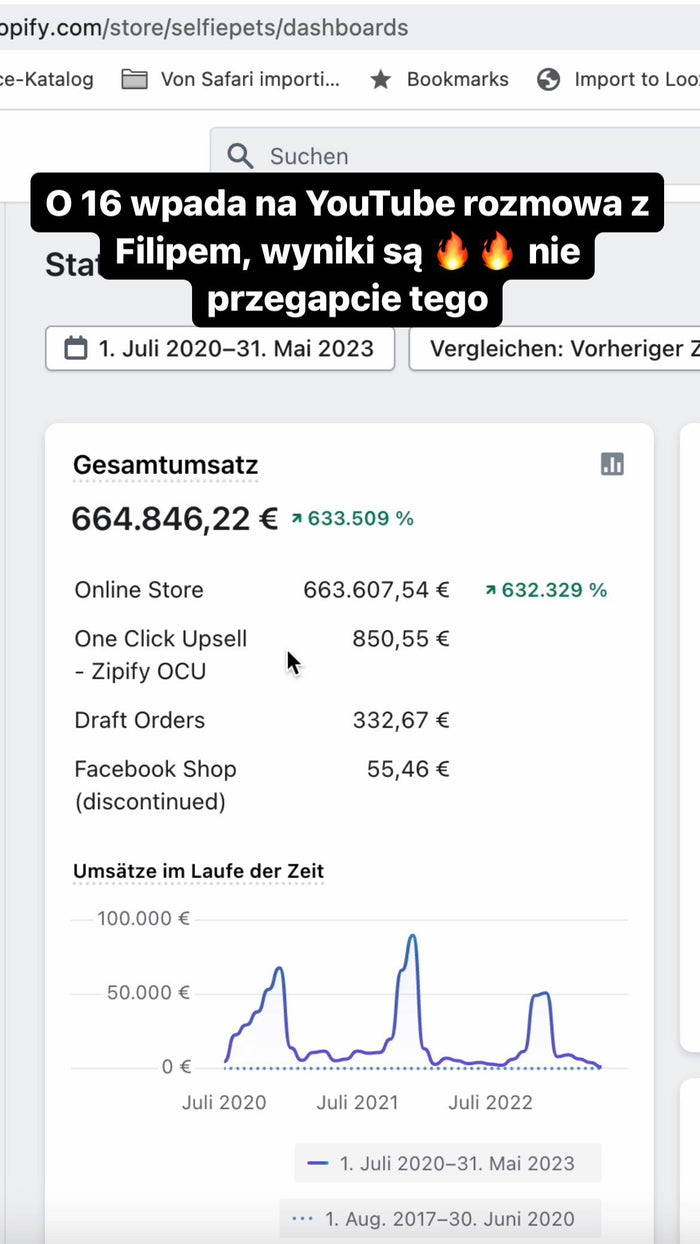Click the solid line swatch for 2020–2023 legend
Screen dimensions: 700x1244
[x=318, y=1163]
